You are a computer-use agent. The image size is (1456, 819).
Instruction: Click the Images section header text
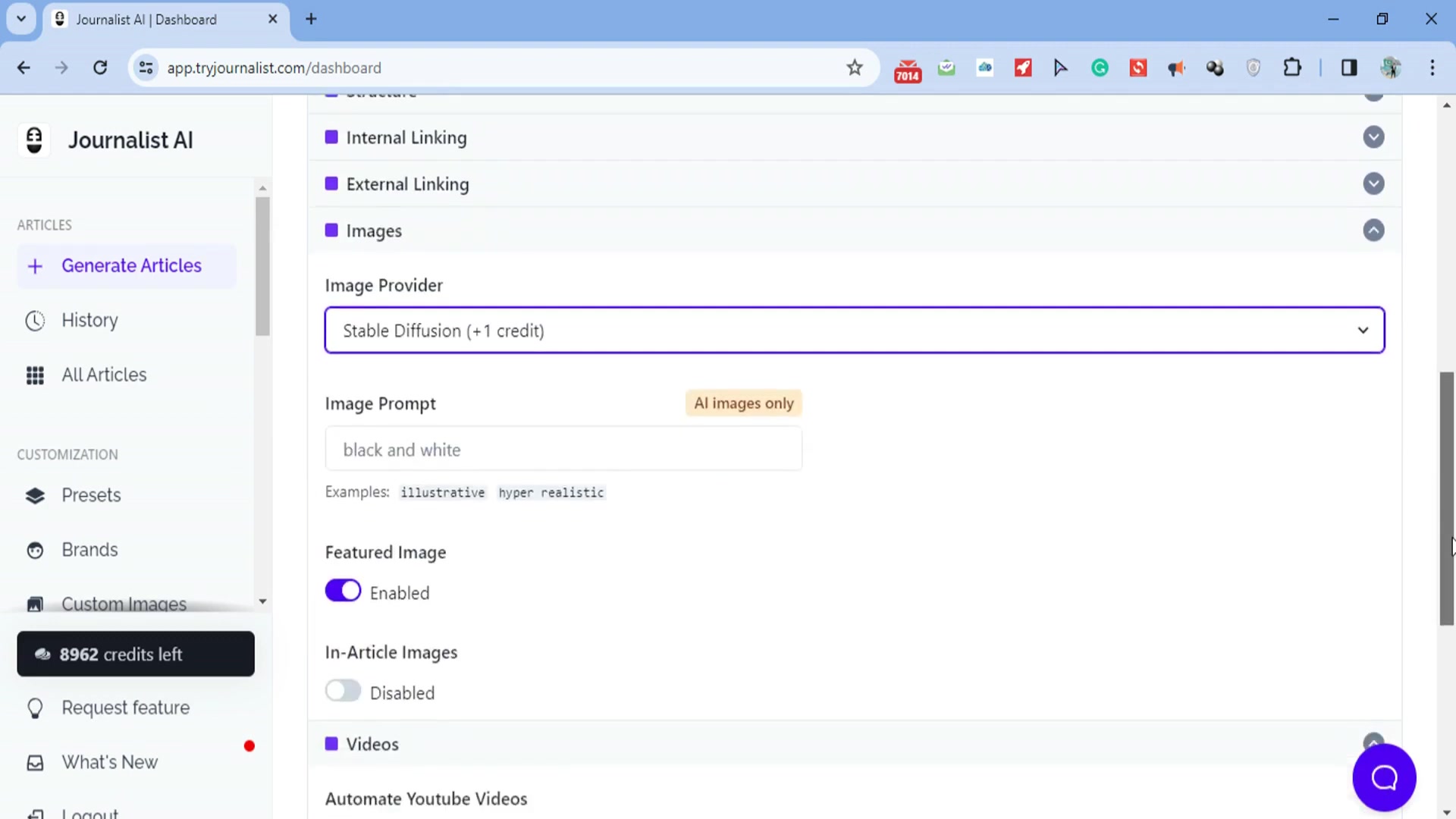(374, 231)
